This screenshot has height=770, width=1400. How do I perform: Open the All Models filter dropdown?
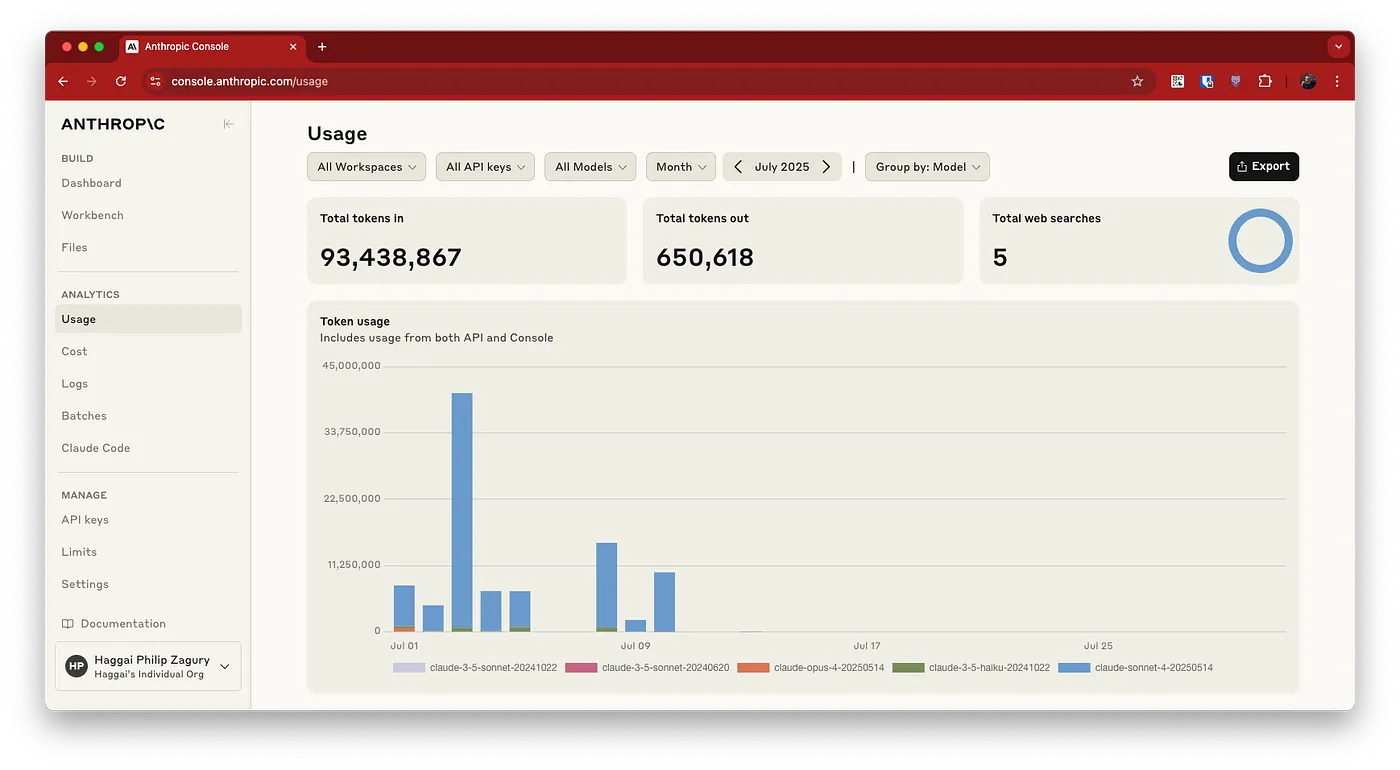point(591,167)
